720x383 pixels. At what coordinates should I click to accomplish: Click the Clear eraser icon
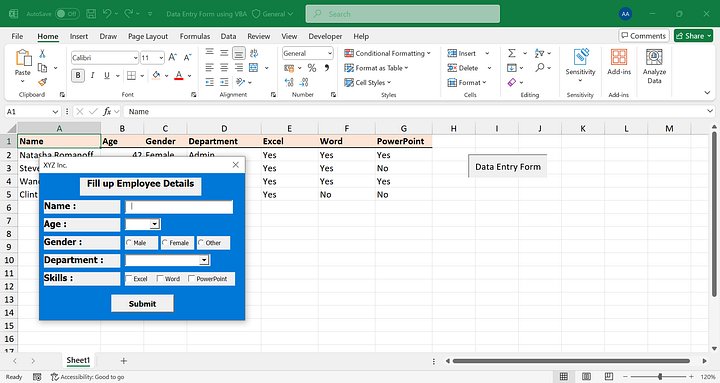[x=512, y=82]
